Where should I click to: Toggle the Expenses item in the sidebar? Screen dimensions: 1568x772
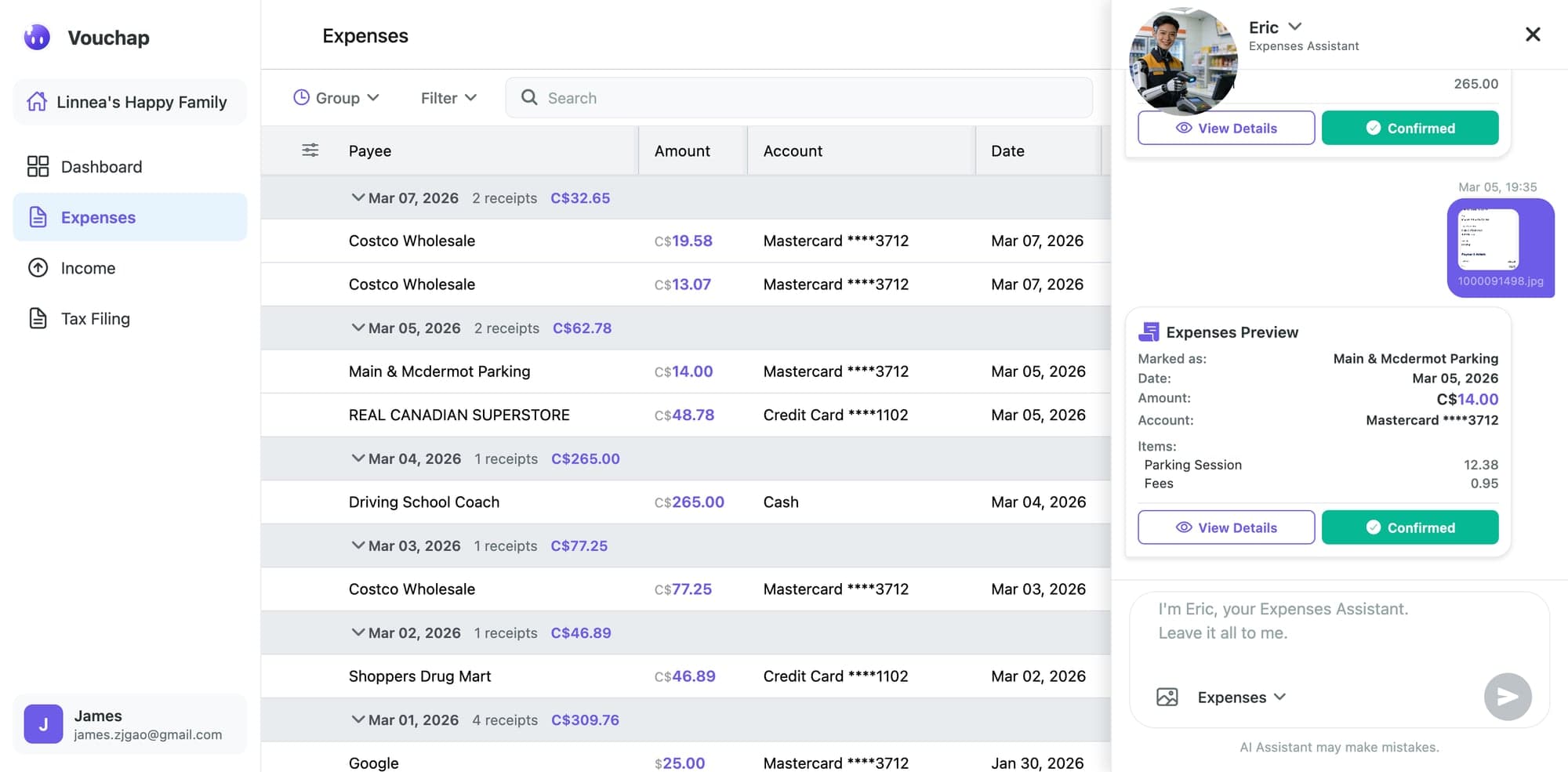pyautogui.click(x=98, y=217)
